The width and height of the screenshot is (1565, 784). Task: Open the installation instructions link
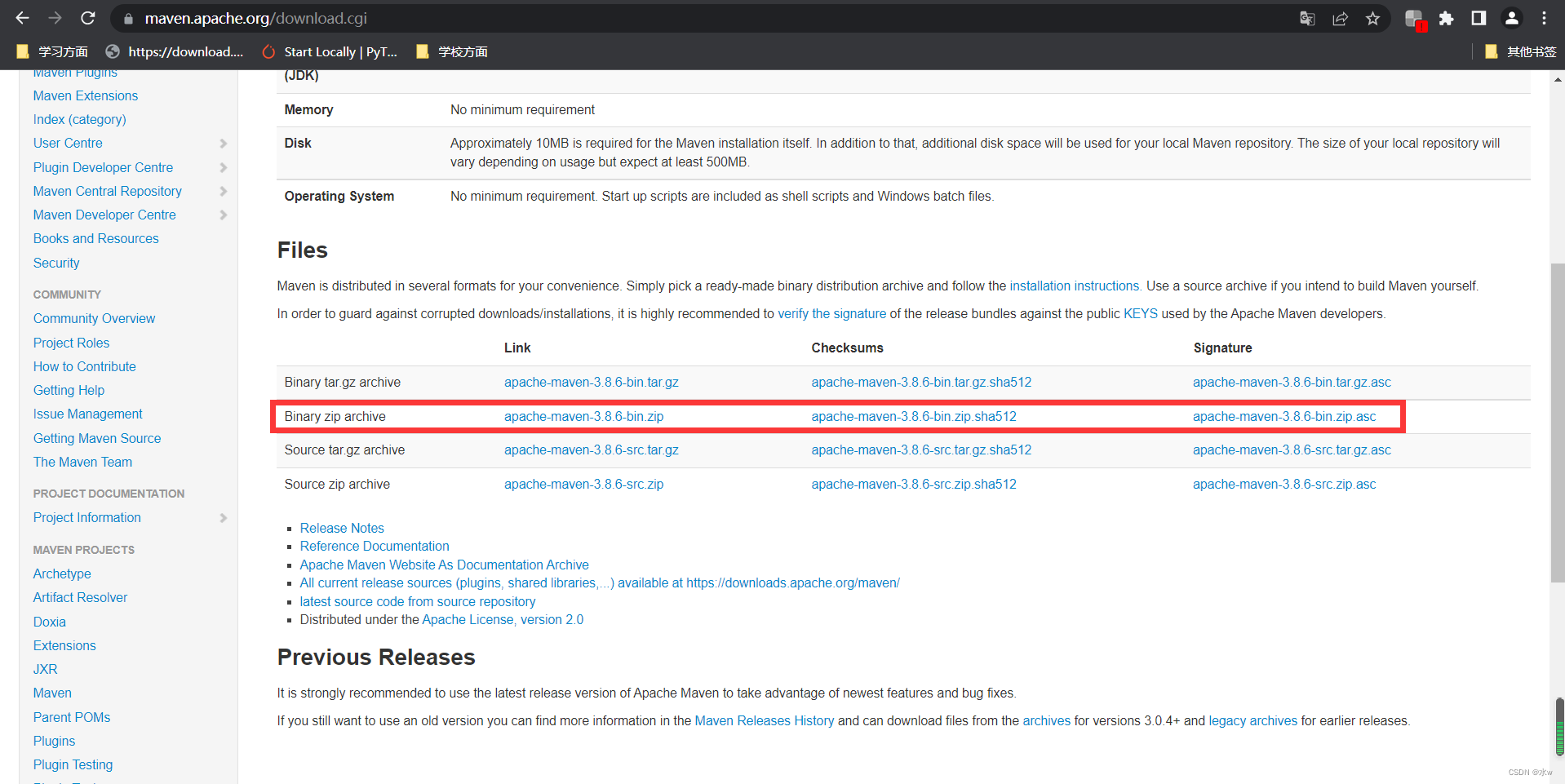pos(1074,286)
